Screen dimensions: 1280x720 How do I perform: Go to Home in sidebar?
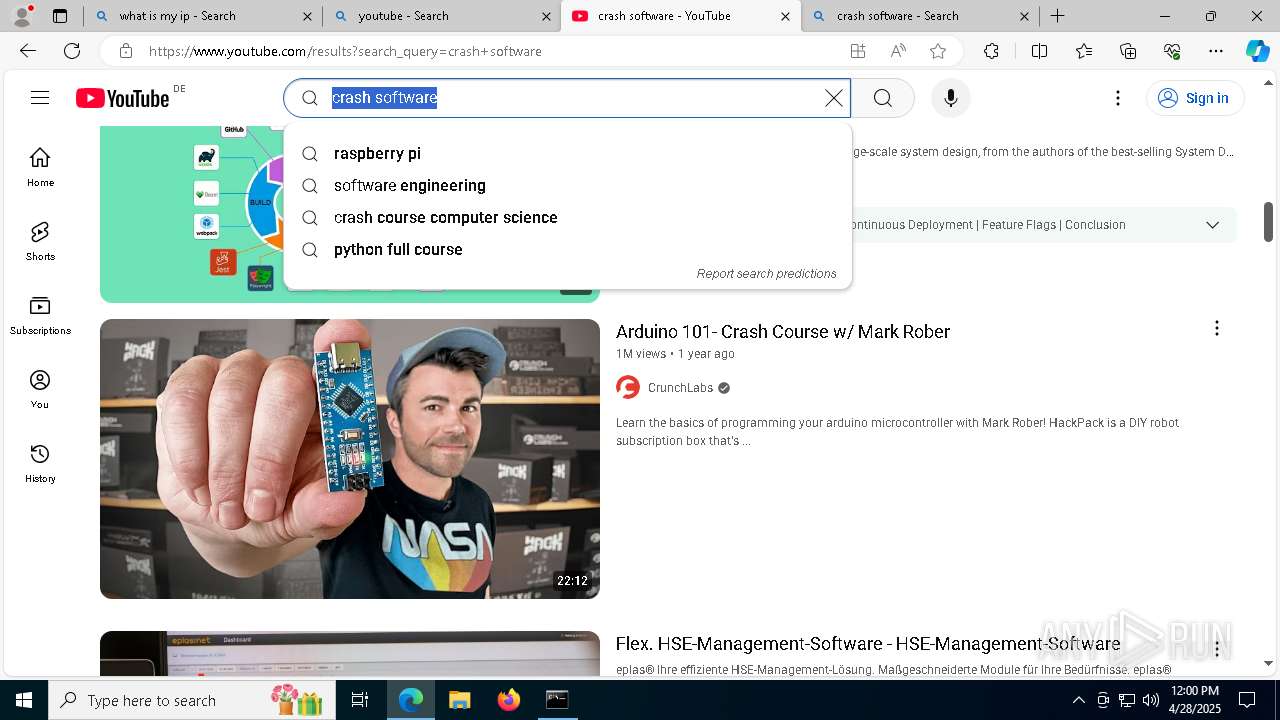(40, 167)
